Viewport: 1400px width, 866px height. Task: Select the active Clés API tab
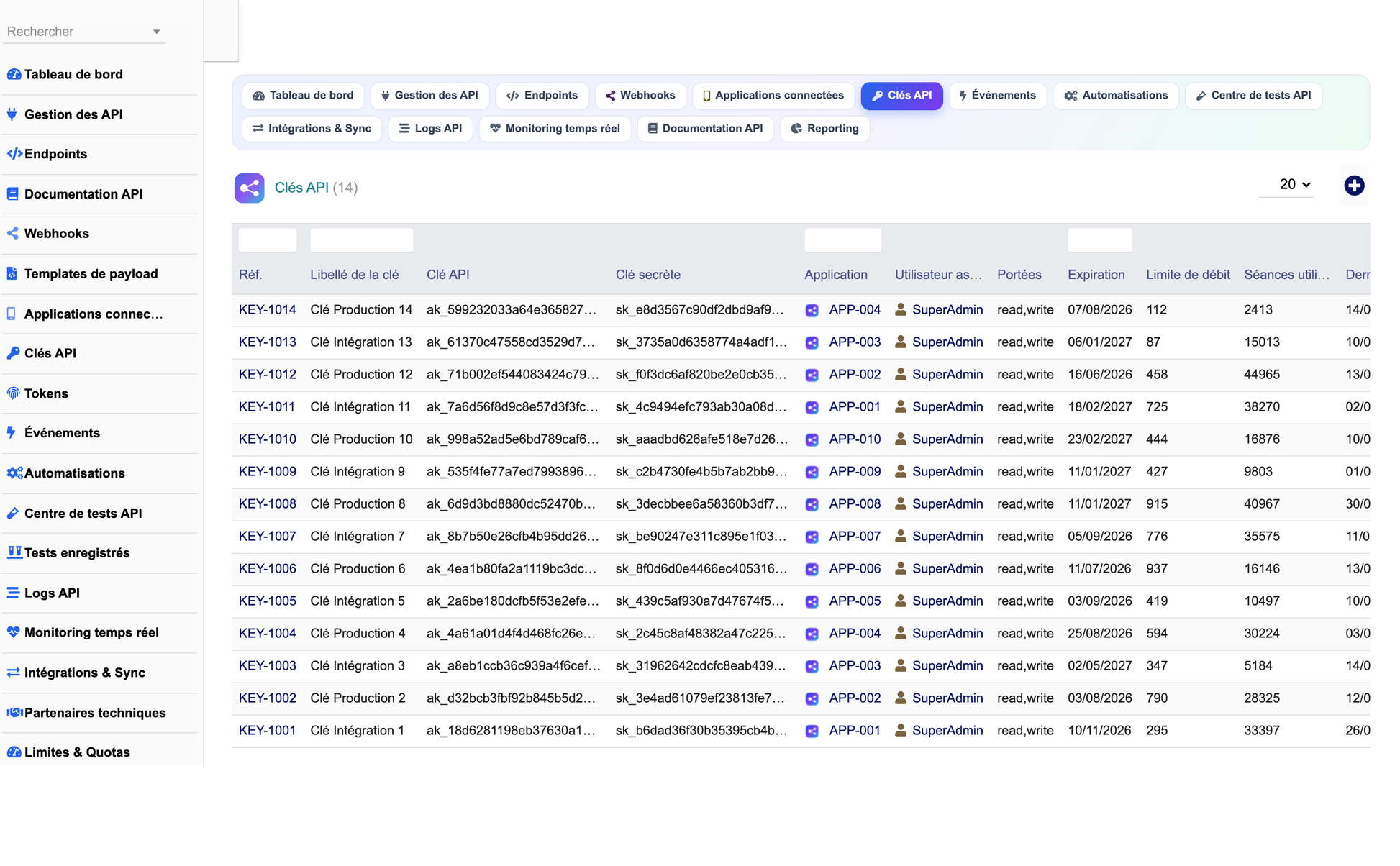[901, 96]
